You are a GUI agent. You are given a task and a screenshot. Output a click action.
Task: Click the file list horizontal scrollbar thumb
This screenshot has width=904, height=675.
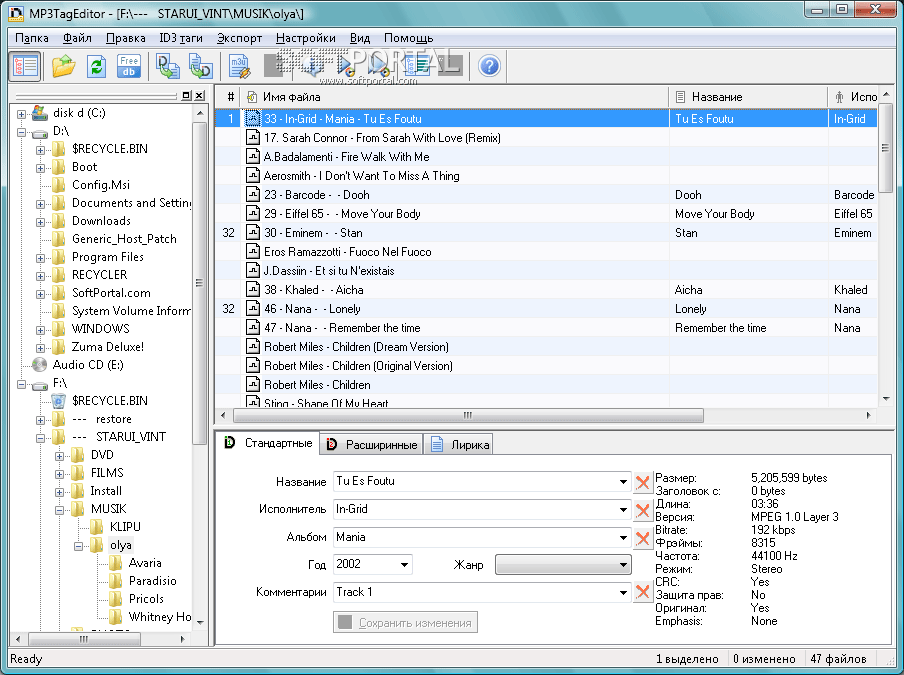point(468,415)
